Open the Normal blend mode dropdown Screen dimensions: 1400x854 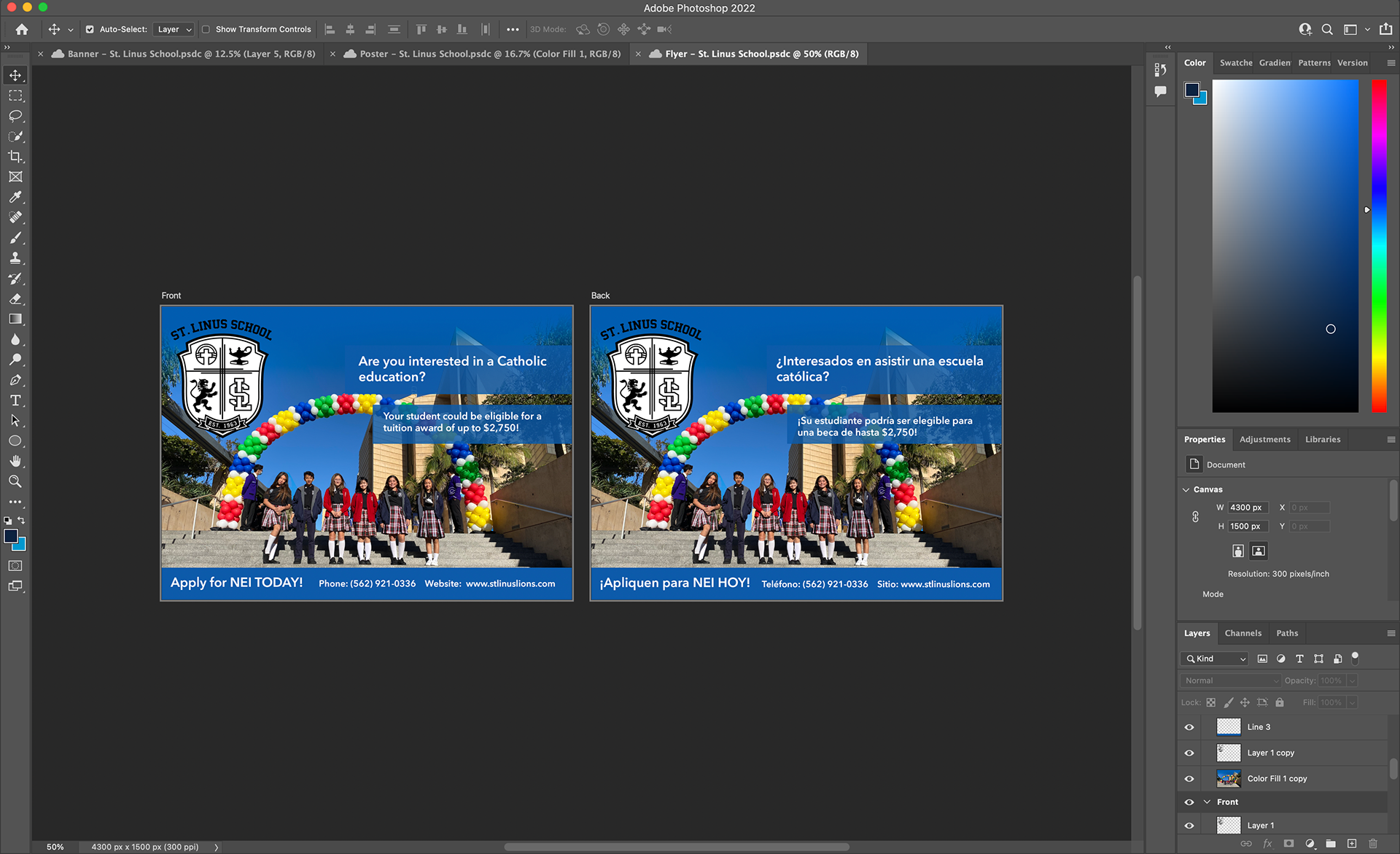pos(1230,680)
